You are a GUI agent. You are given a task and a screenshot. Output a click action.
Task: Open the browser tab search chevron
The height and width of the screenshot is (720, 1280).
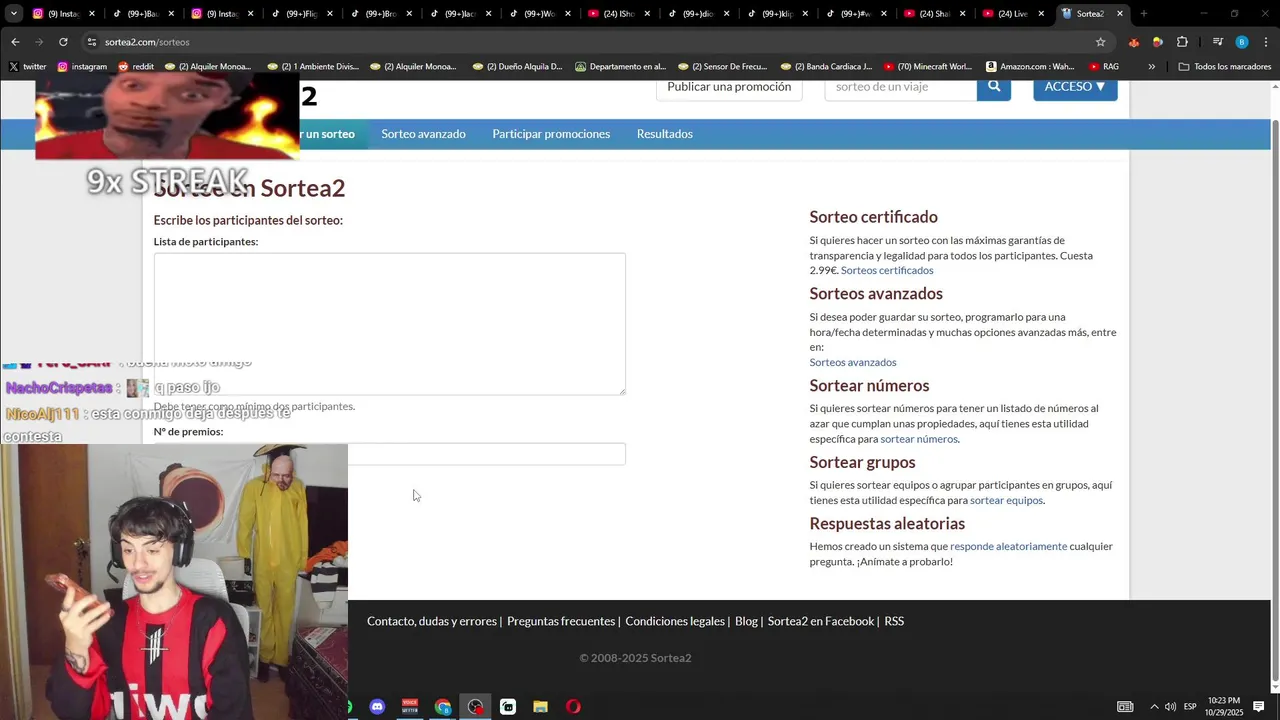[14, 14]
